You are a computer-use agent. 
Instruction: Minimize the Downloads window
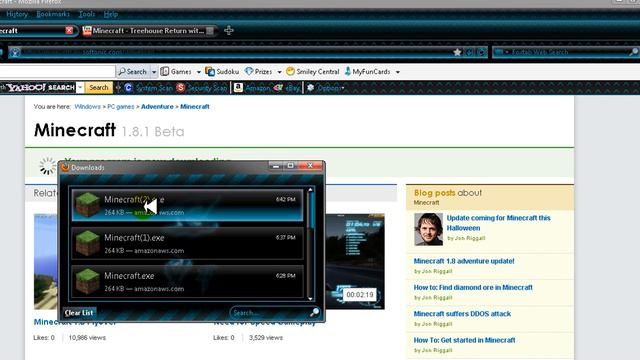[276, 166]
